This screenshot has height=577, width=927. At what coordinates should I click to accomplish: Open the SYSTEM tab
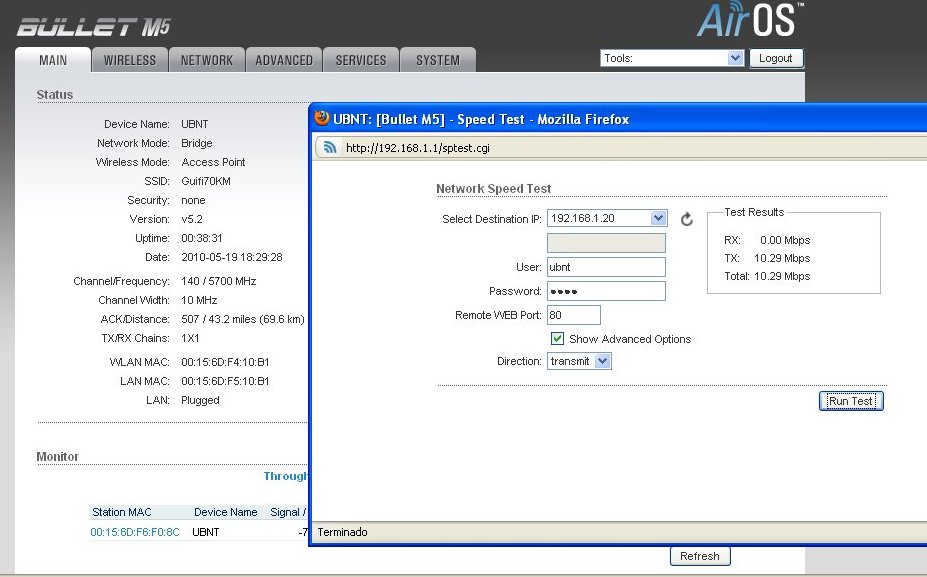coord(438,60)
